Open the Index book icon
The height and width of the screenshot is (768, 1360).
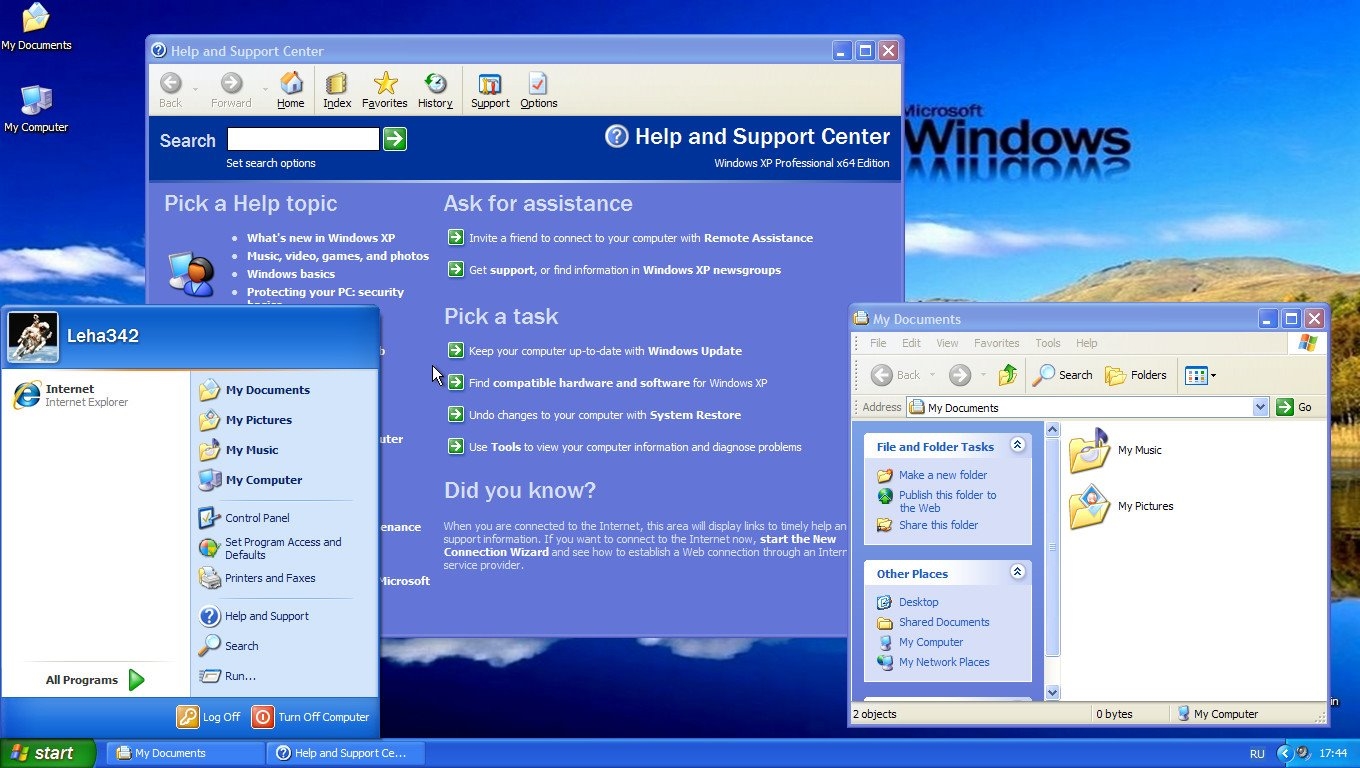[337, 84]
